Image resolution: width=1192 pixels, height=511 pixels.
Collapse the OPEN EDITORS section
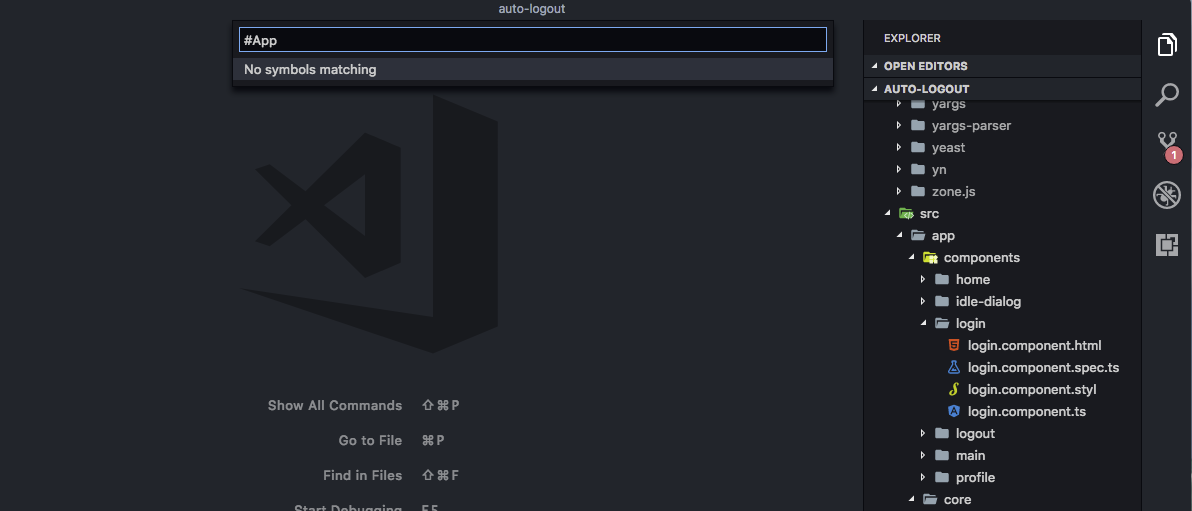(874, 66)
